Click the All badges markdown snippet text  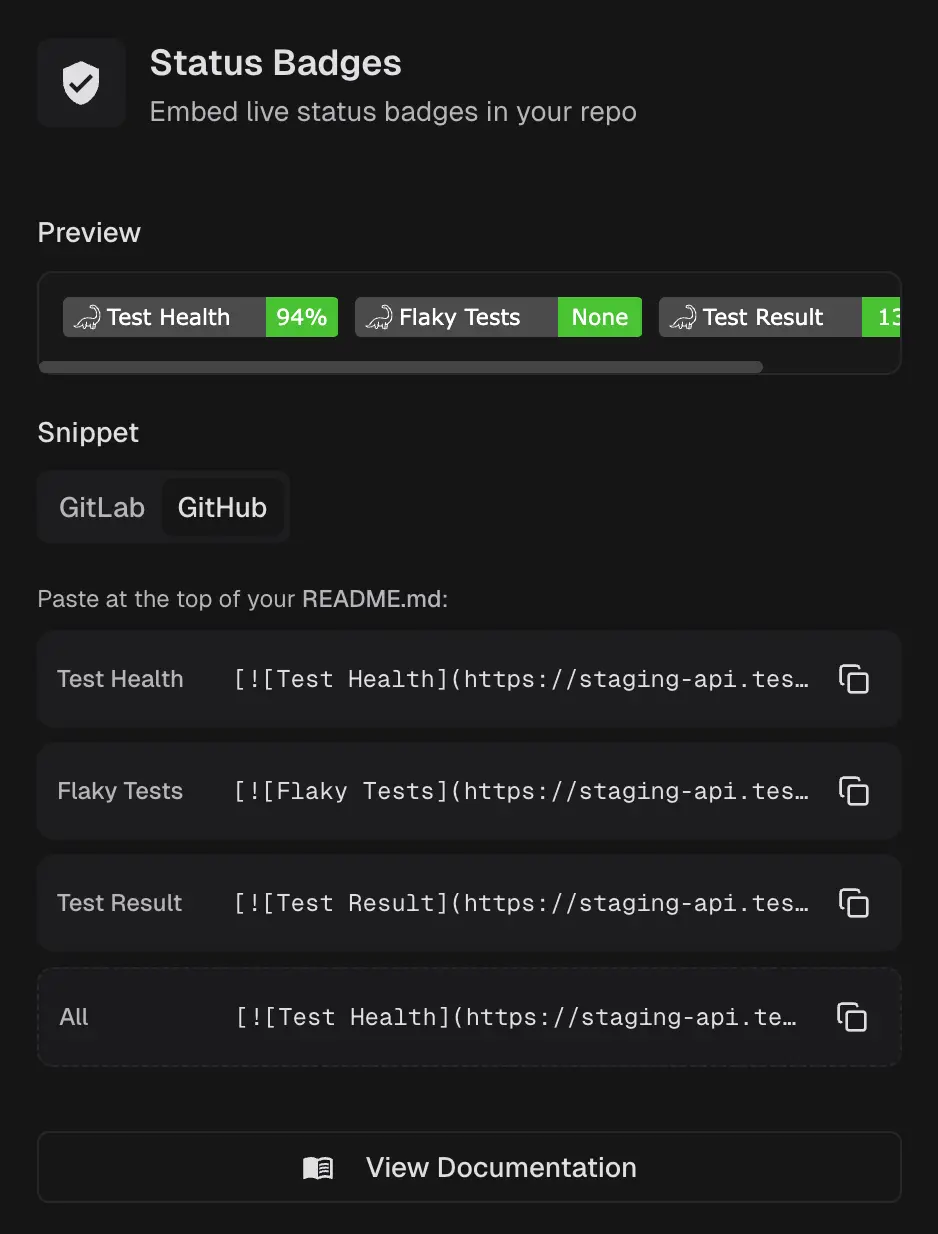tap(517, 1018)
